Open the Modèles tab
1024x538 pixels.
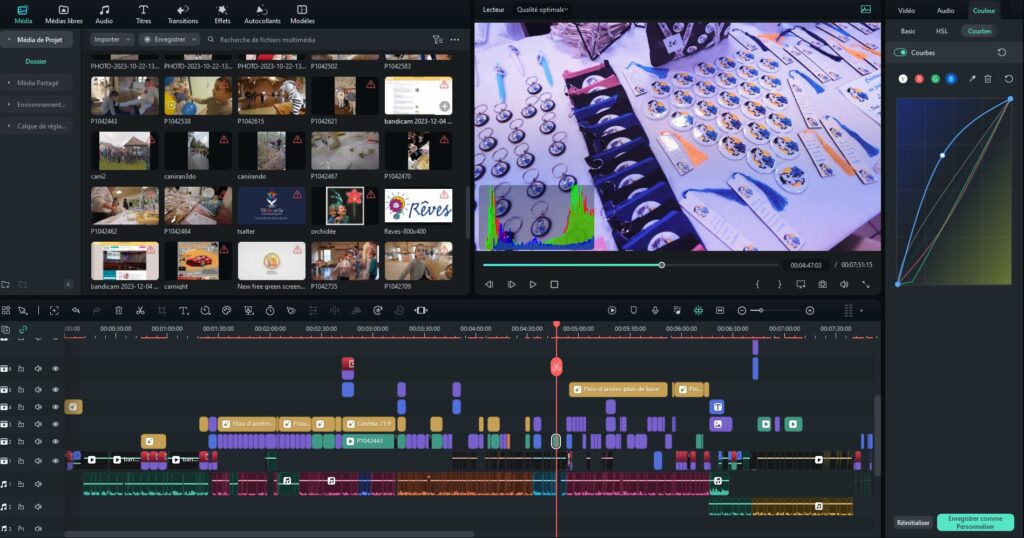(302, 14)
